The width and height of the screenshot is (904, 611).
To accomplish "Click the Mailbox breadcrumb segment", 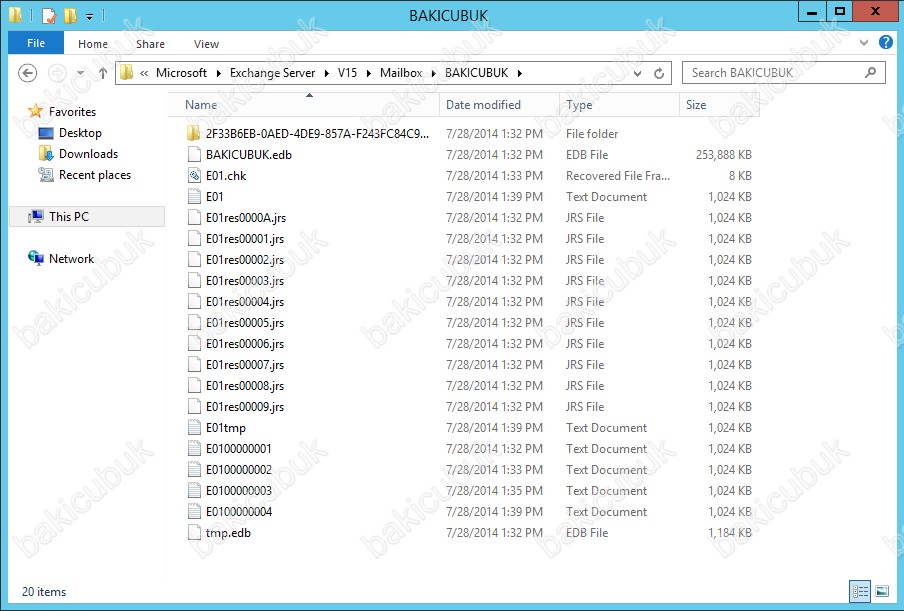I will pyautogui.click(x=401, y=73).
